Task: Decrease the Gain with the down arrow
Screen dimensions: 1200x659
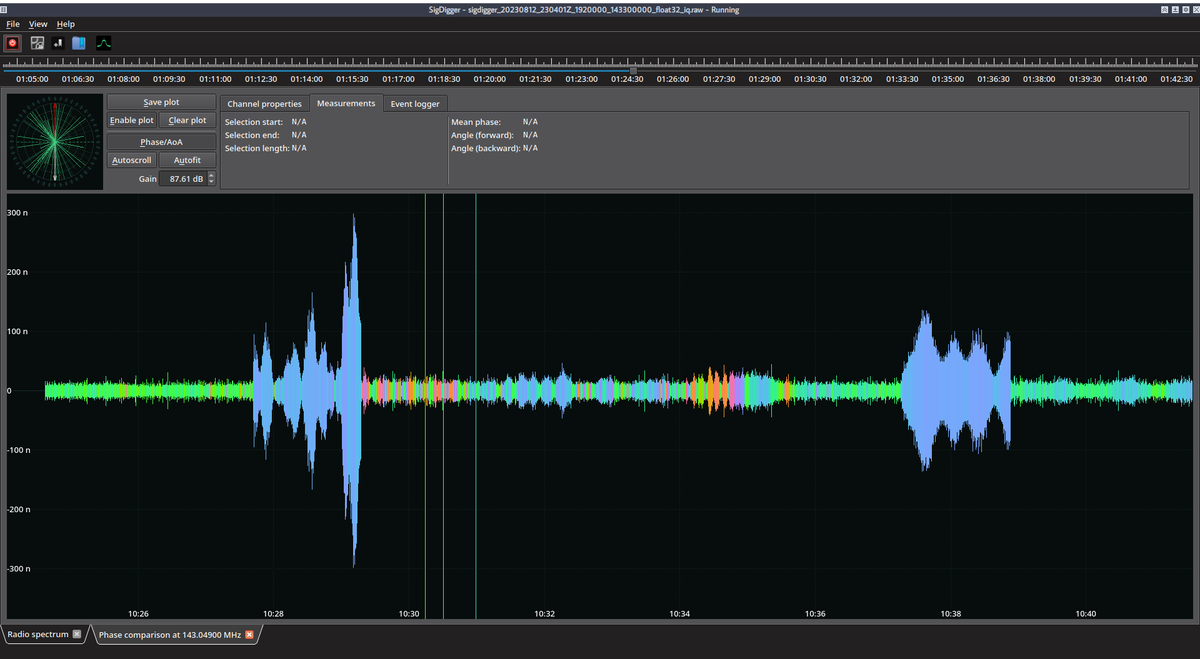Action: click(211, 182)
